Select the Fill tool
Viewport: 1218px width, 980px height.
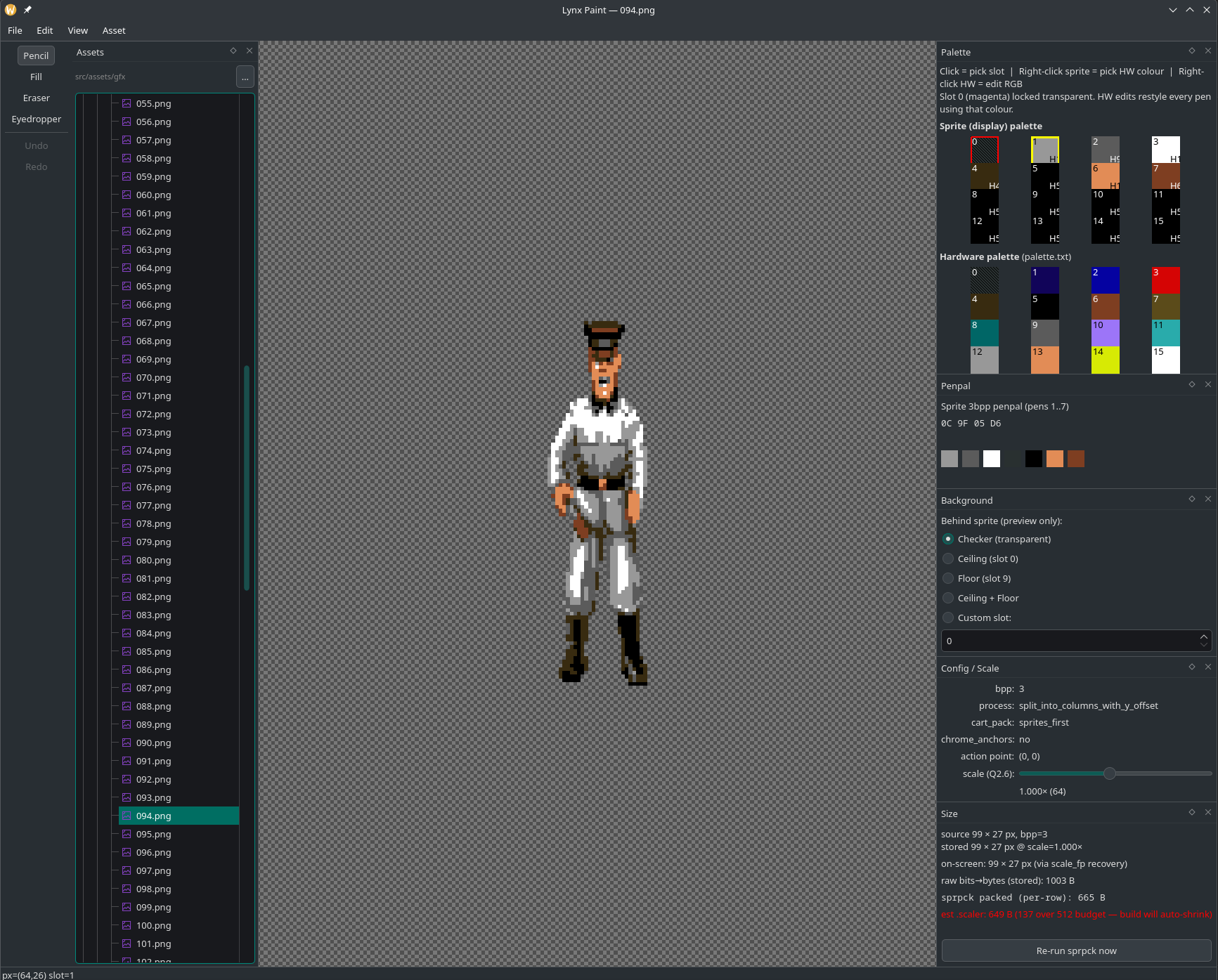(36, 77)
